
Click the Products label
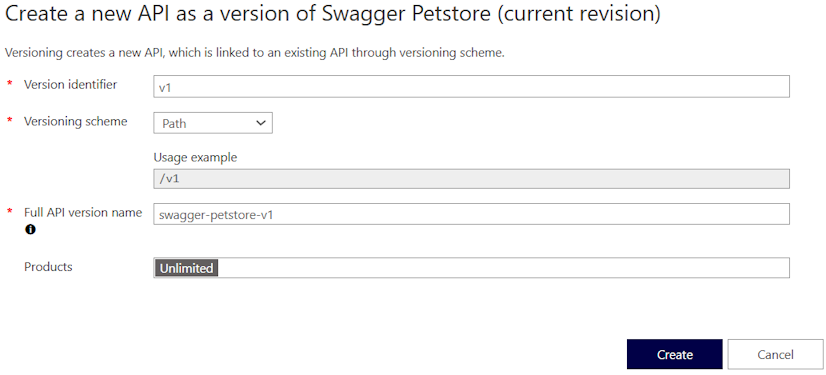[48, 267]
